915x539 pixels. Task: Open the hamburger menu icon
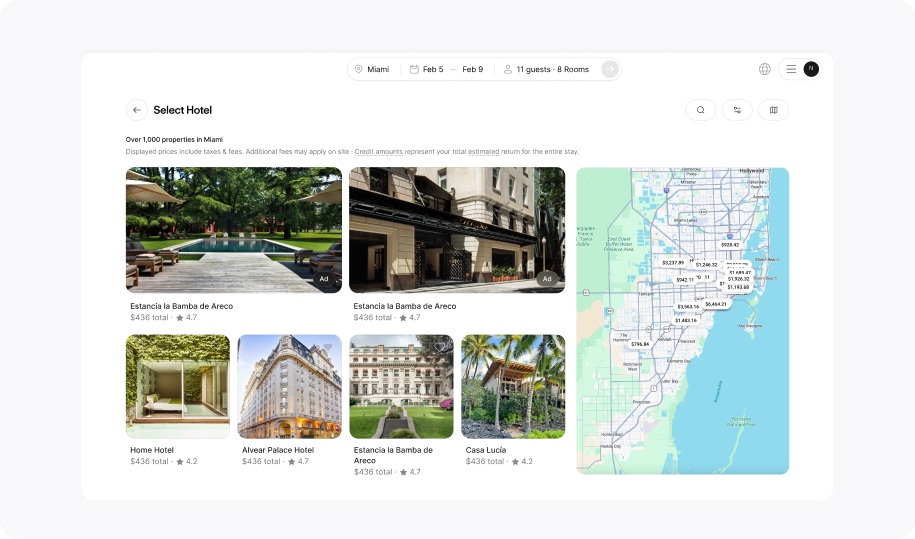click(x=791, y=69)
